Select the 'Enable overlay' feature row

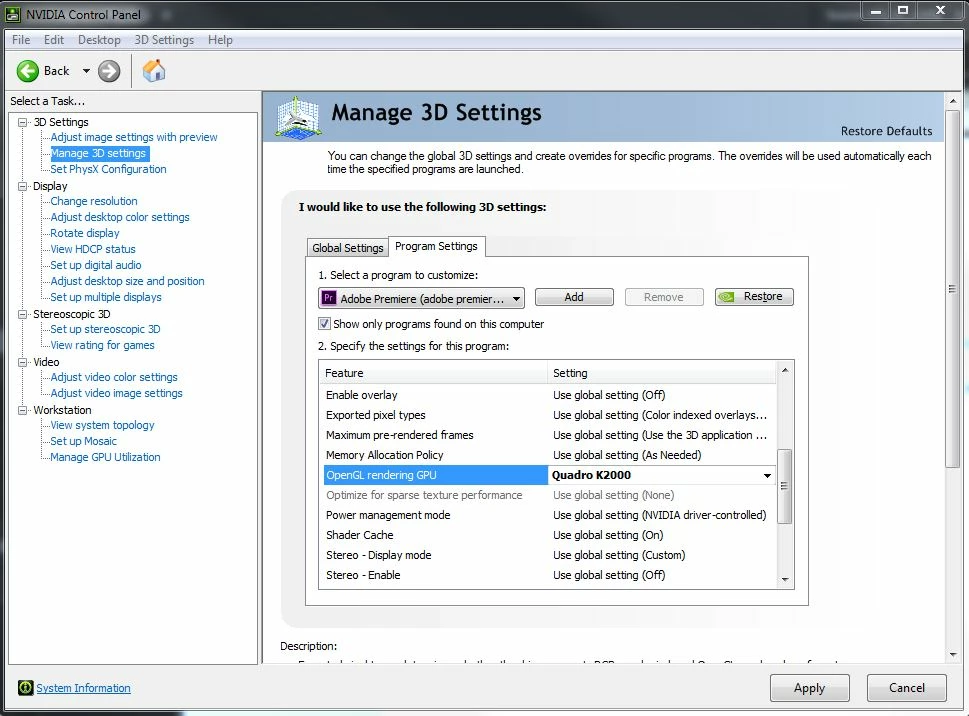[549, 395]
